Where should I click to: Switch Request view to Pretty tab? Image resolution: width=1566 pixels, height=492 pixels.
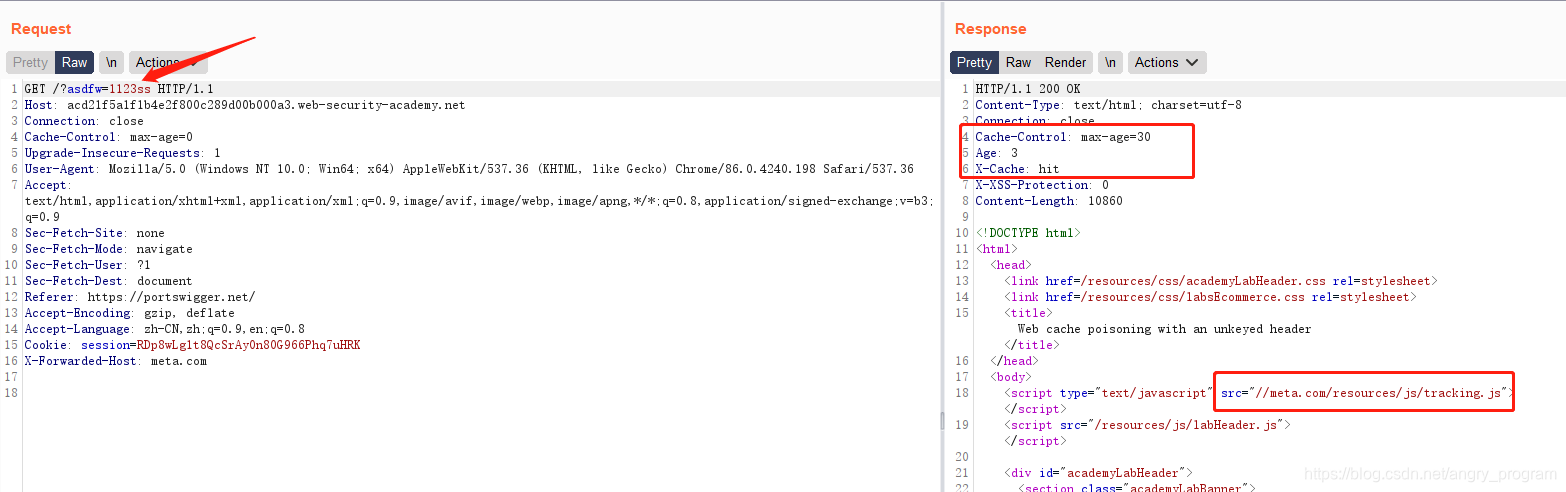[x=30, y=62]
